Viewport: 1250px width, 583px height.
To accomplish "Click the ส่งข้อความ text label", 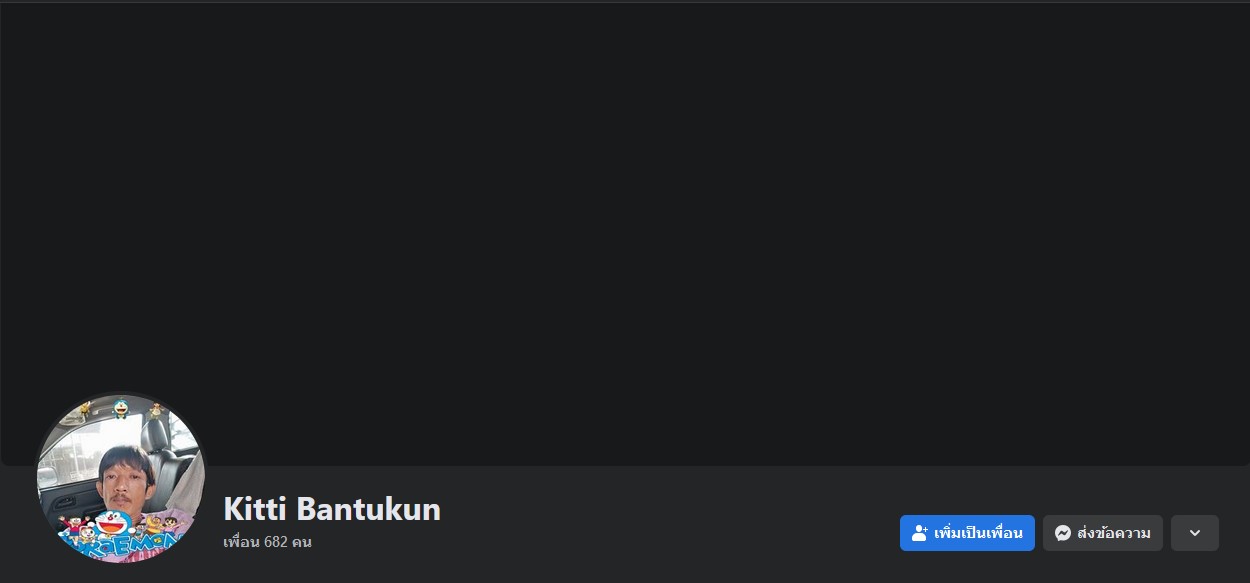I will point(1114,533).
